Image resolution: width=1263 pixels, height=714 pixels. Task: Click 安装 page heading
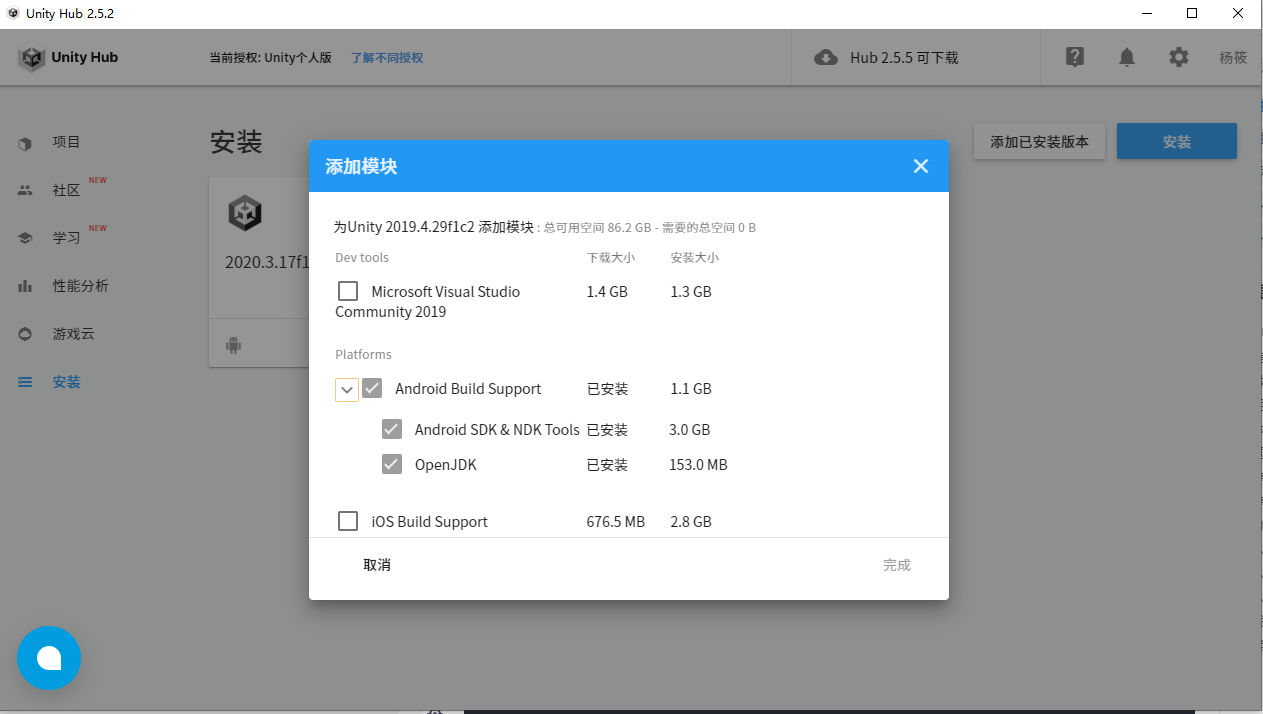tap(236, 142)
